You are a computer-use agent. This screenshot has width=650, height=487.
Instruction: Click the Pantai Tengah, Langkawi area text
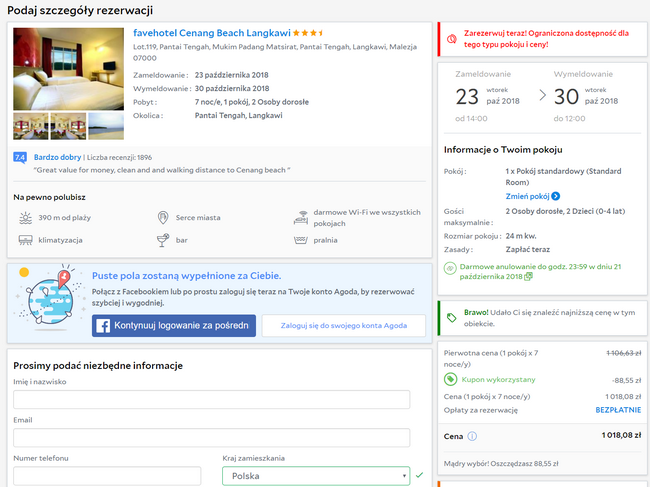coord(238,115)
